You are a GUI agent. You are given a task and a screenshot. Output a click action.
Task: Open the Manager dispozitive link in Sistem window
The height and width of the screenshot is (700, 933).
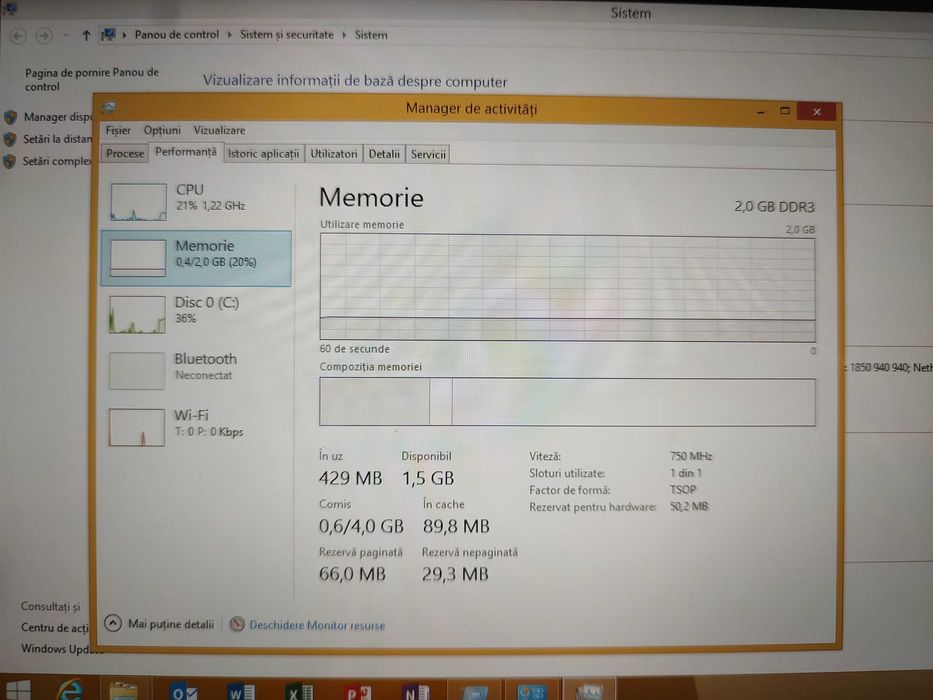[58, 117]
